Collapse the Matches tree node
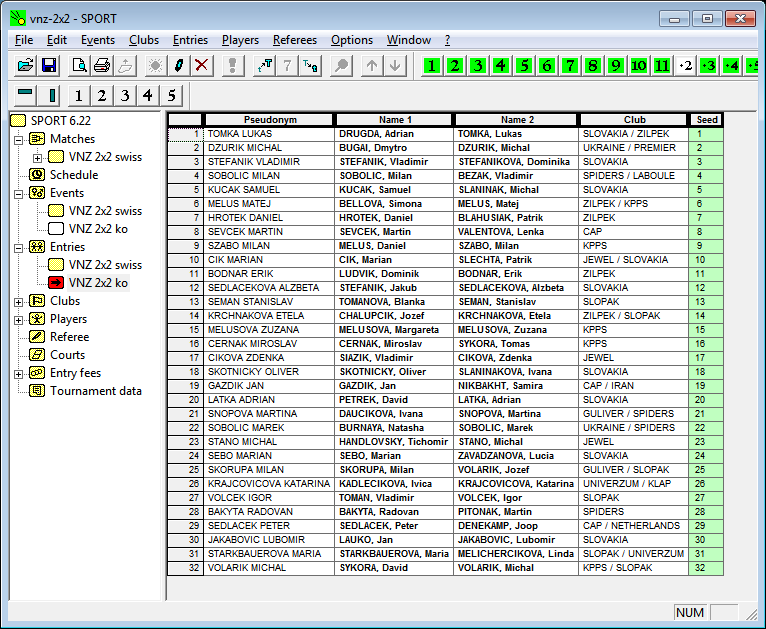 coord(19,139)
